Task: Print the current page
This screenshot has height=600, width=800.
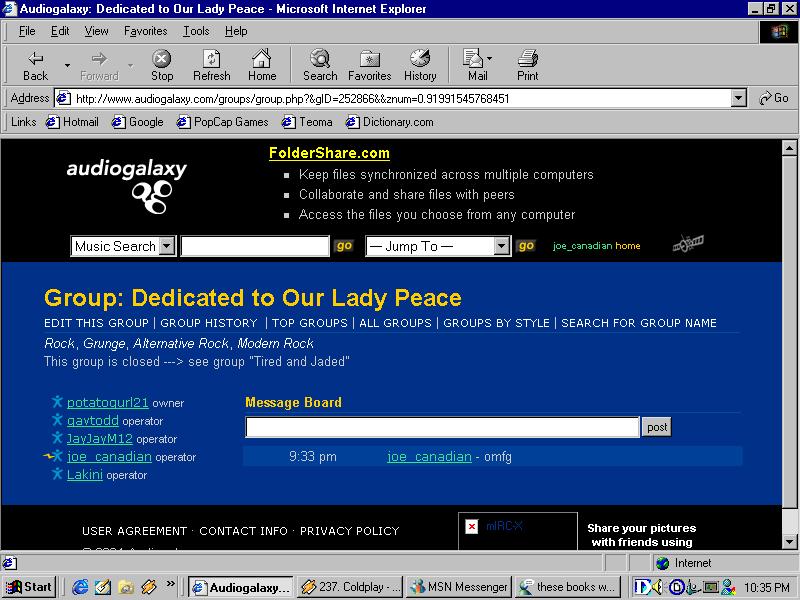Action: click(x=528, y=65)
